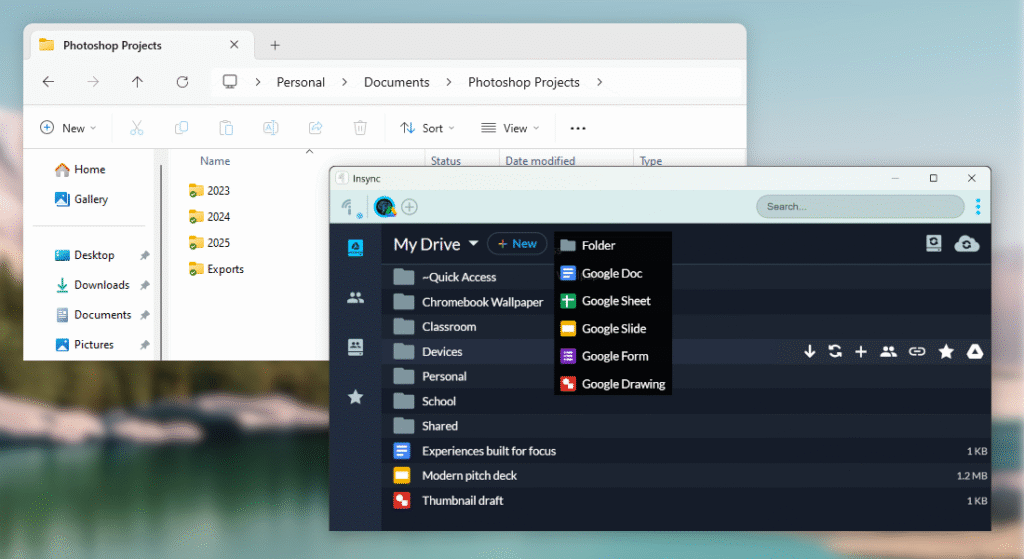This screenshot has height=559, width=1024.
Task: Click the download arrow icon in Devices row
Action: click(810, 352)
